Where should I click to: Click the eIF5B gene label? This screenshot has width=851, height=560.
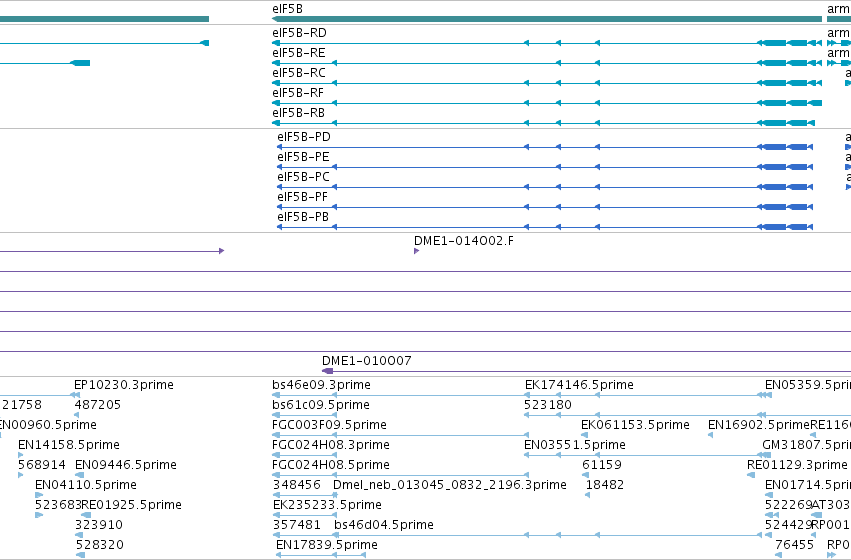(x=288, y=9)
